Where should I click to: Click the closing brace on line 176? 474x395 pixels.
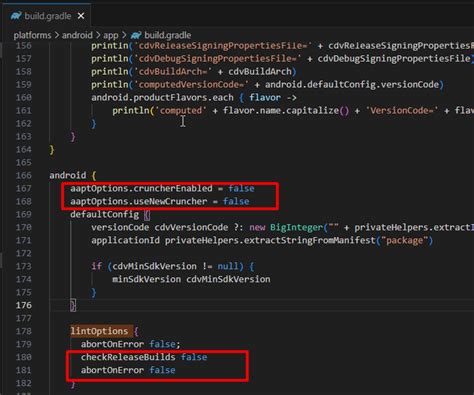click(73, 305)
